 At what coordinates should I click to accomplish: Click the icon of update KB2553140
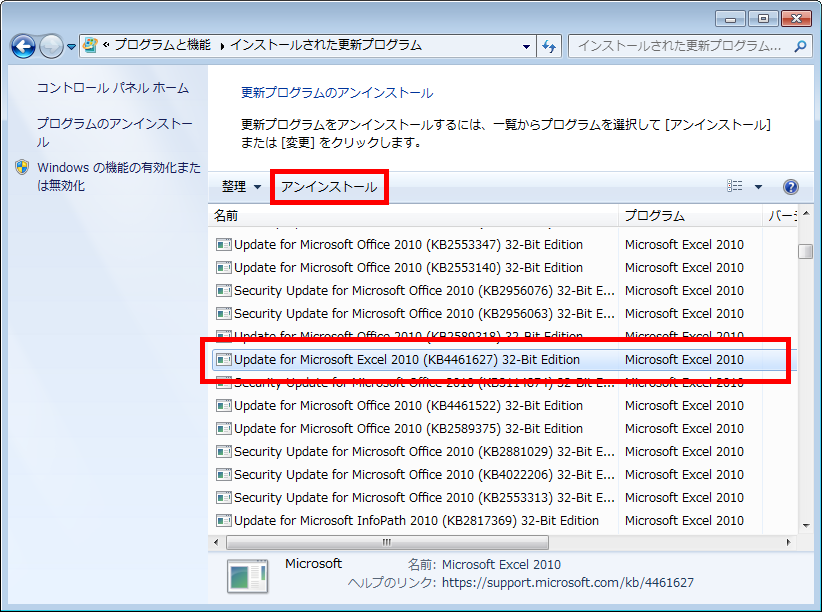click(224, 267)
